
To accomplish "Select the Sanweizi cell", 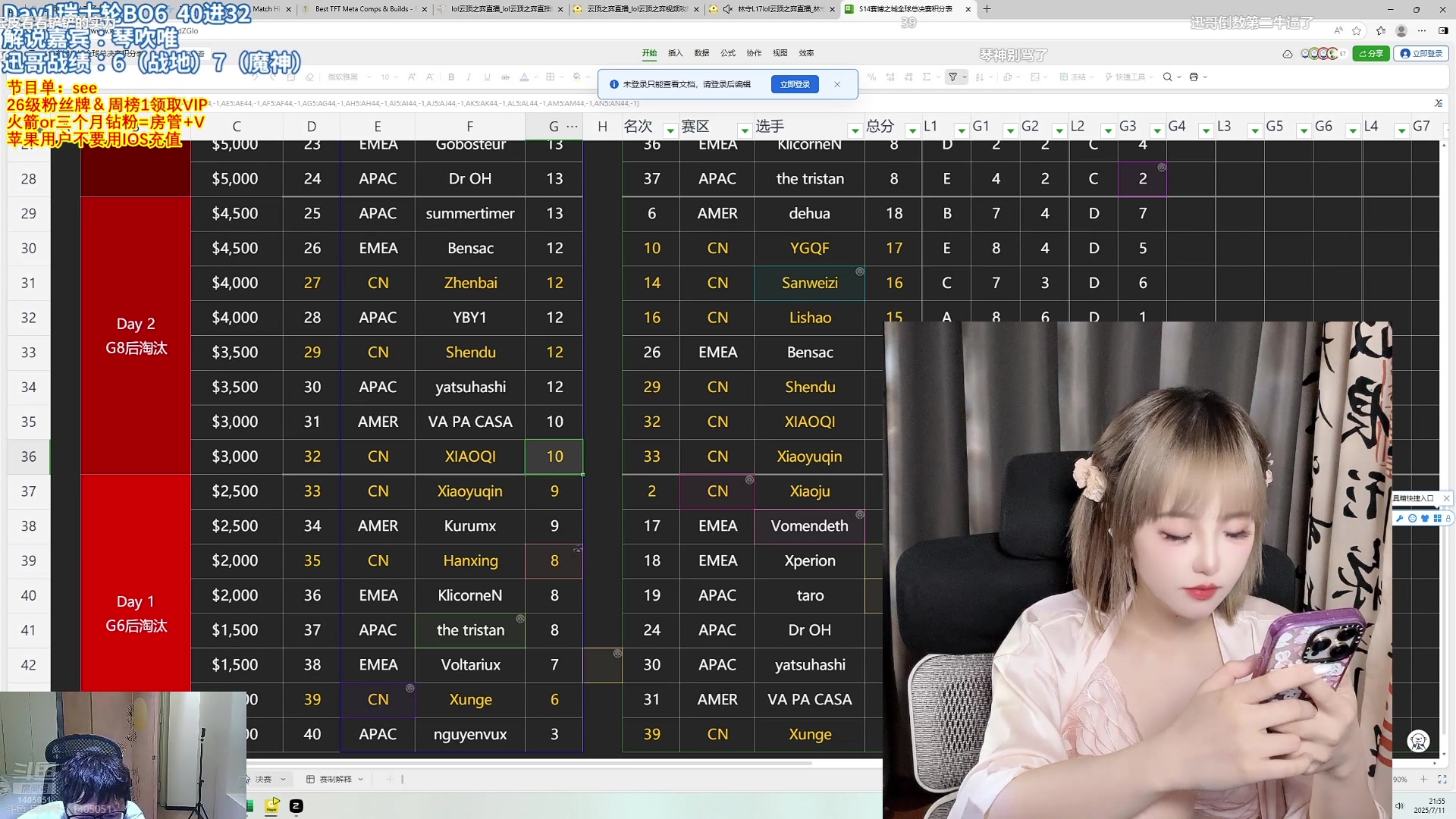I will (810, 283).
